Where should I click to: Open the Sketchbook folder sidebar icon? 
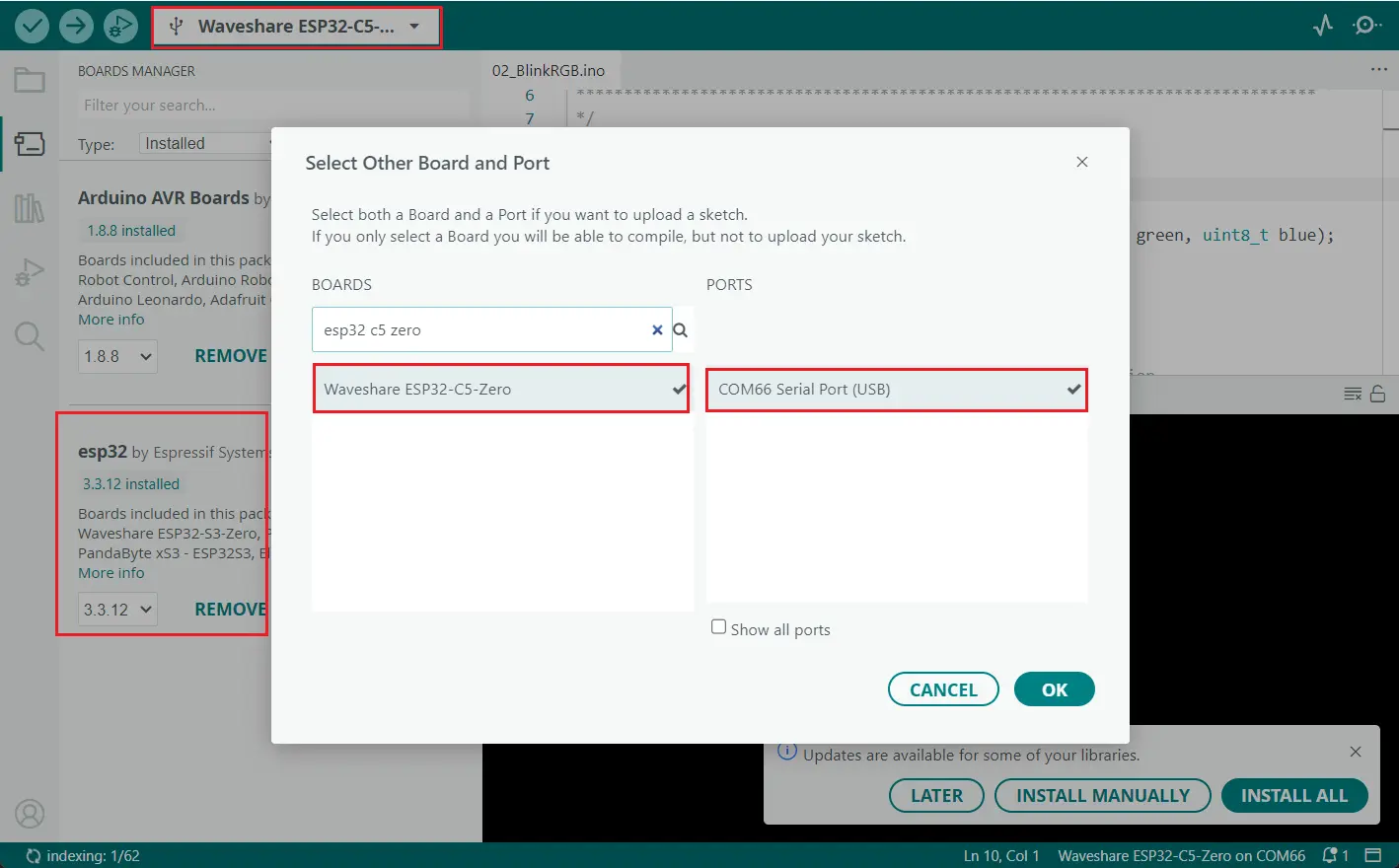(x=30, y=80)
